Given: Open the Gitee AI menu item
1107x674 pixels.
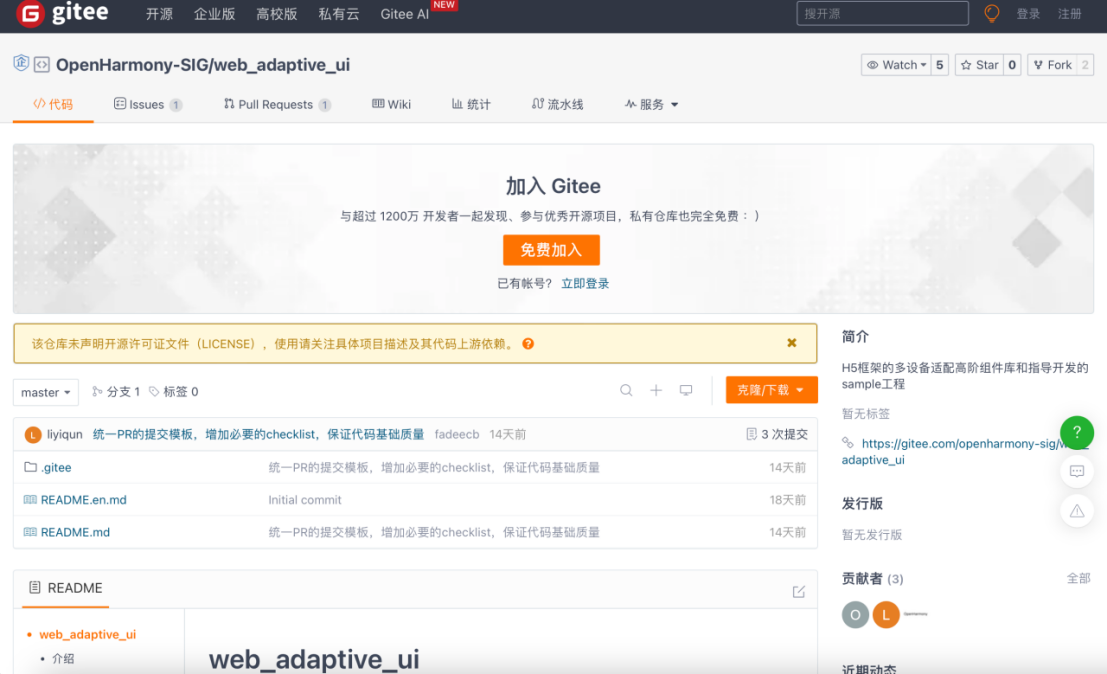Looking at the screenshot, I should point(405,14).
